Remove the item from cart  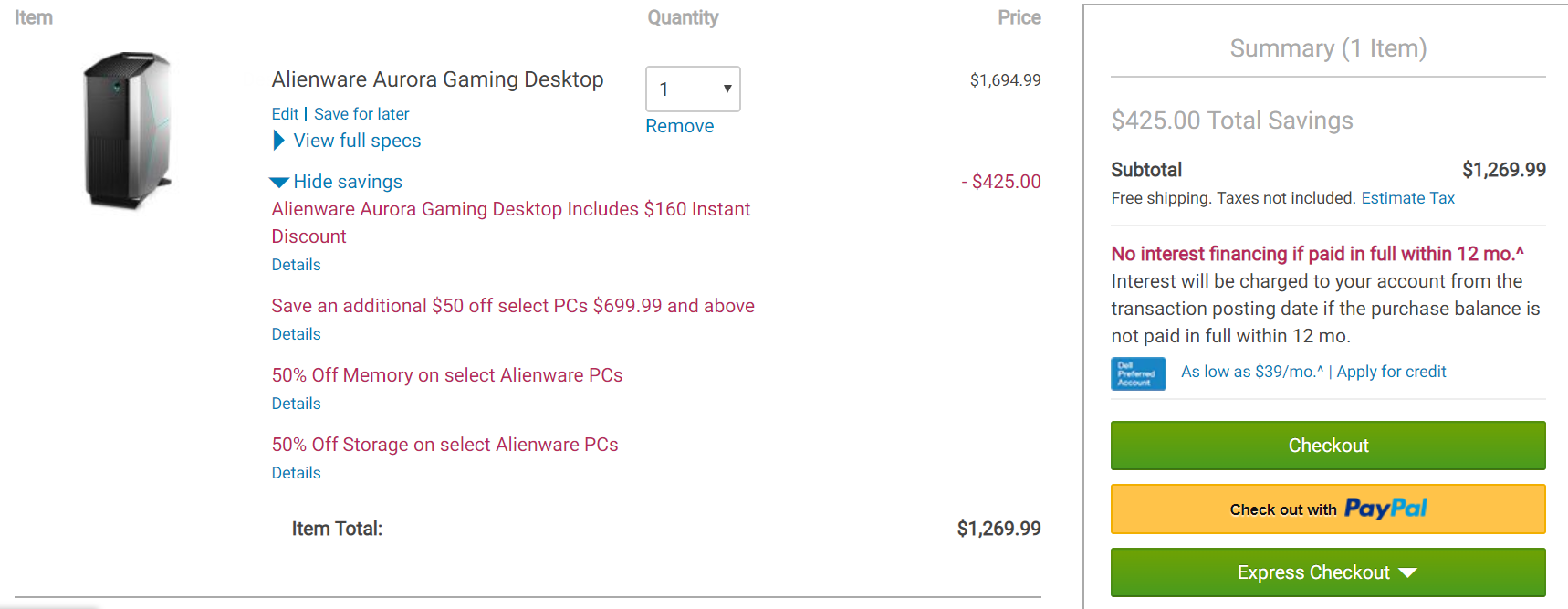coord(680,126)
